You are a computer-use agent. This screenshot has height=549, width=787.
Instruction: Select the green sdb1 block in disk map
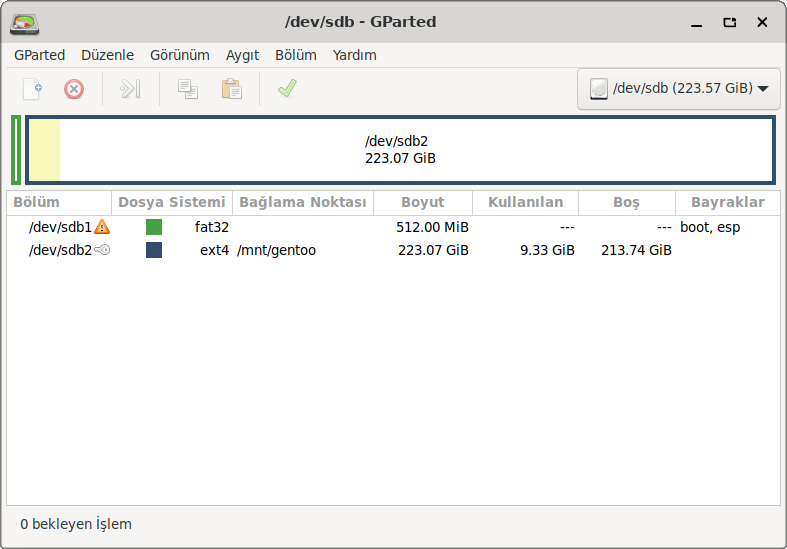16,150
